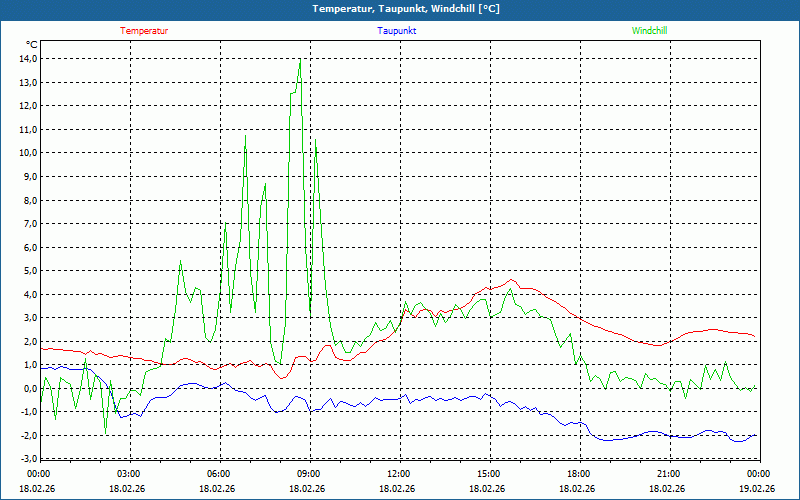The width and height of the screenshot is (800, 500).
Task: Click the 15:00 time axis label
Action: pyautogui.click(x=488, y=474)
